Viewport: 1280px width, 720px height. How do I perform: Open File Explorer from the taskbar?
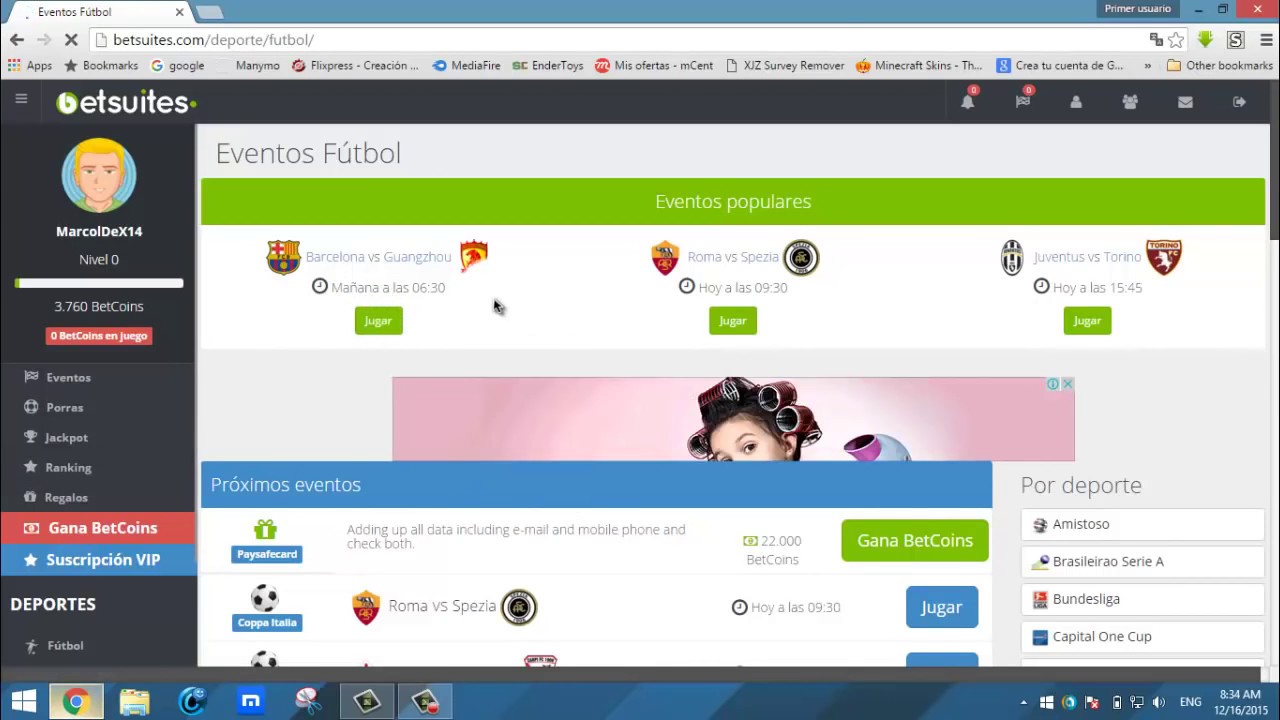coord(134,702)
